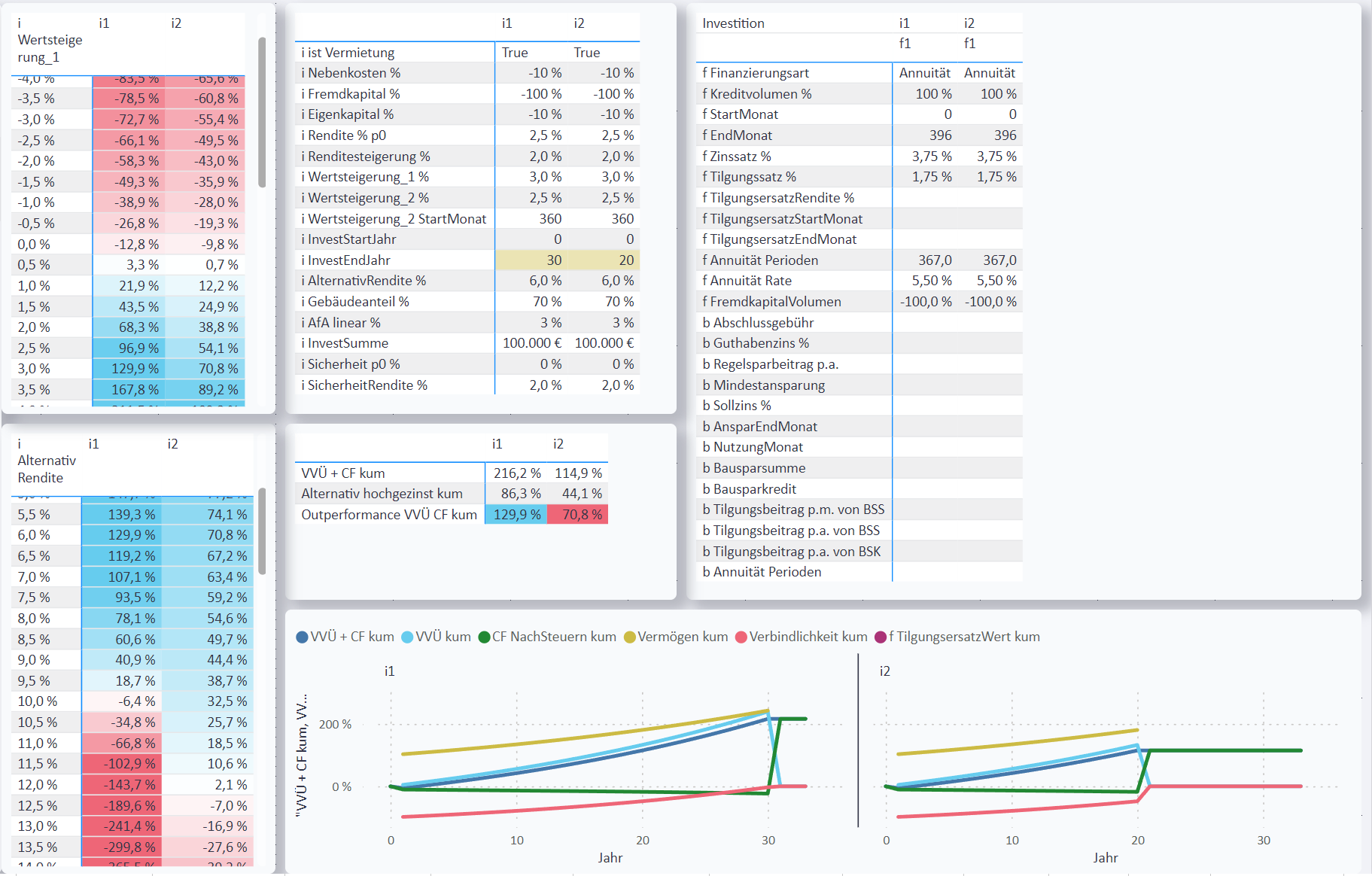The image size is (1372, 876).
Task: Click the b Bausparkredit row label
Action: (x=750, y=489)
